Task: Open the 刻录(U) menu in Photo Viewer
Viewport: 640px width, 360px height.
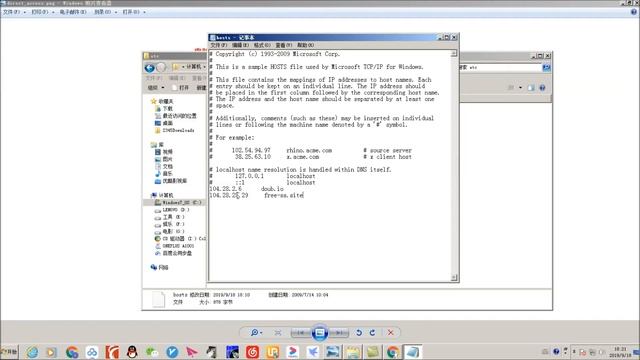Action: 105,12
